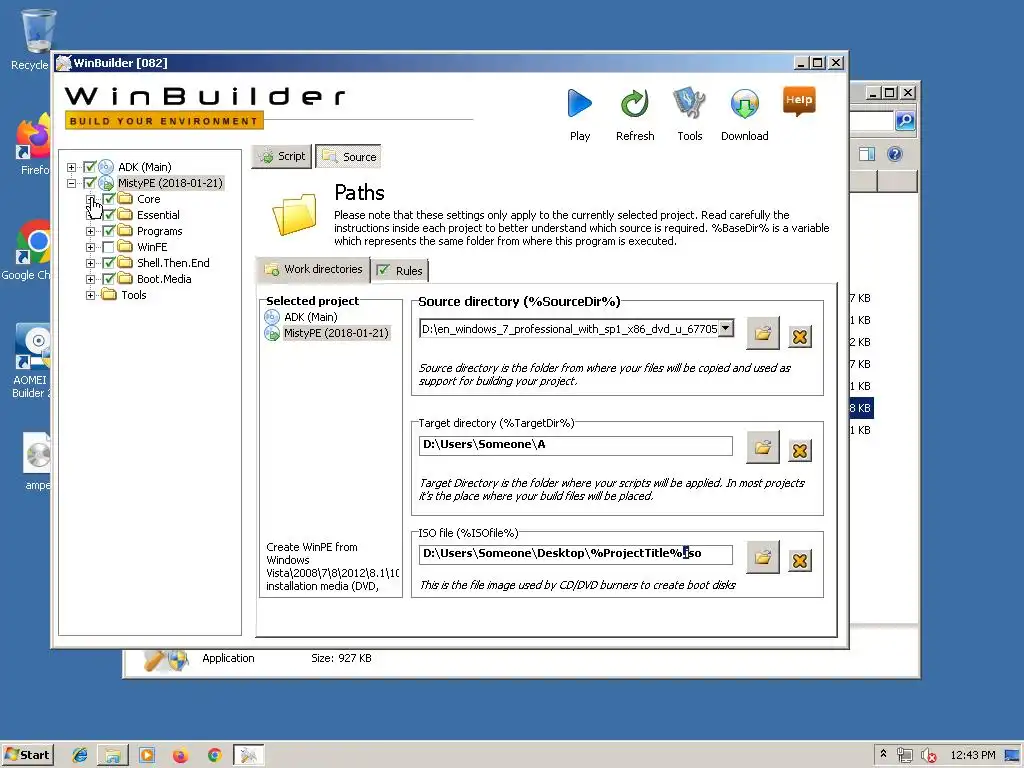Click the Refresh icon
Viewport: 1024px width, 768px height.
pyautogui.click(x=634, y=103)
